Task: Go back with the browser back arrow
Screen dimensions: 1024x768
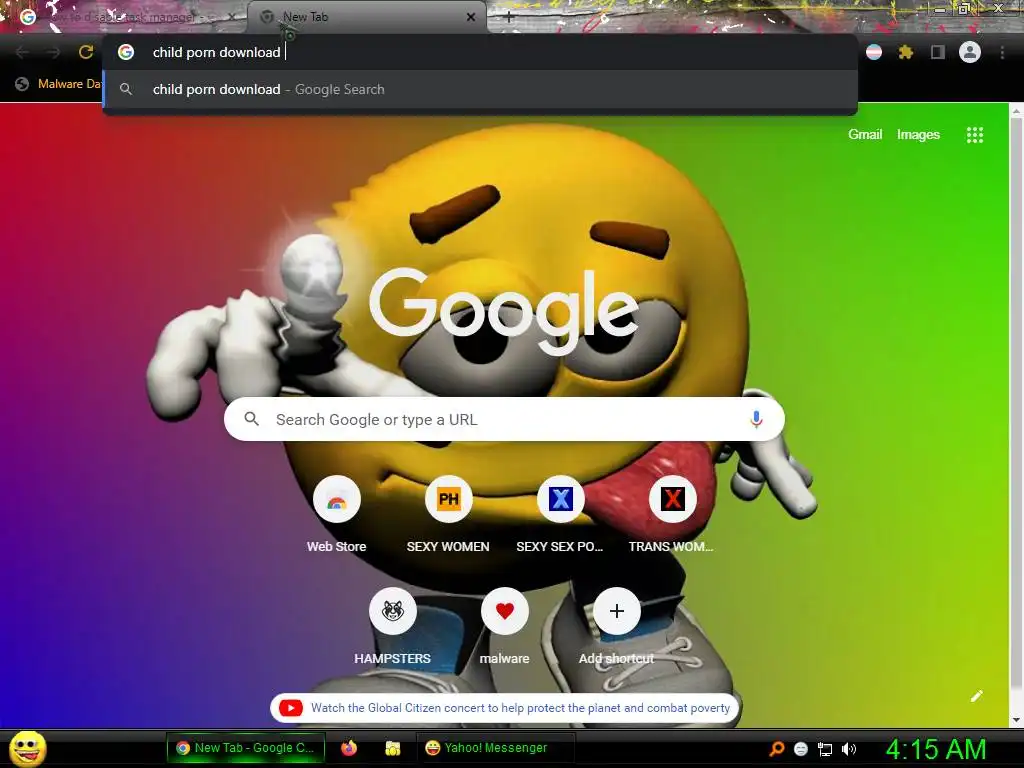Action: pyautogui.click(x=22, y=52)
